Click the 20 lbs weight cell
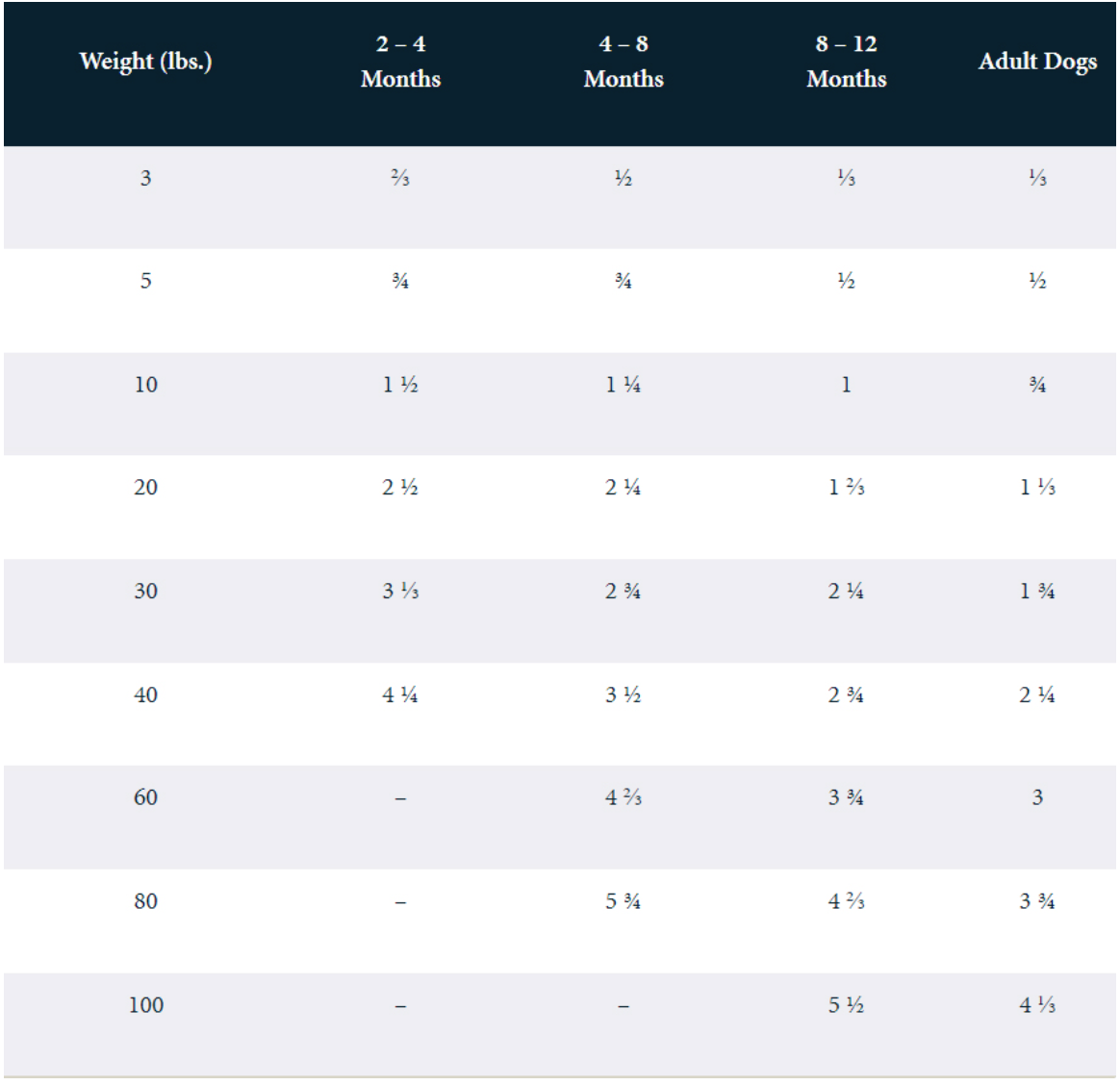1120x1085 pixels. (x=145, y=488)
